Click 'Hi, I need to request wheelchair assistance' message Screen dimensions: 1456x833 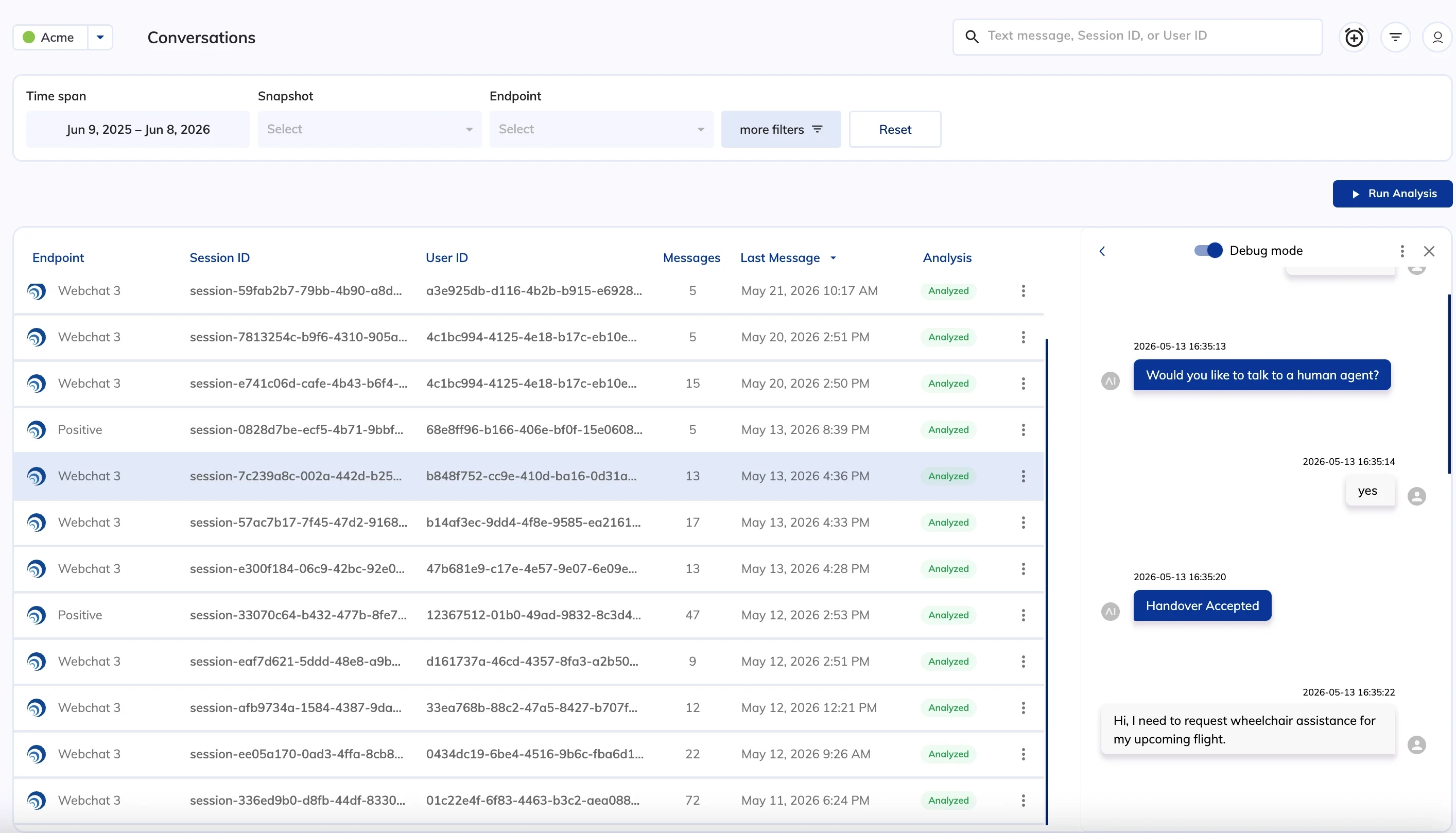(1248, 731)
